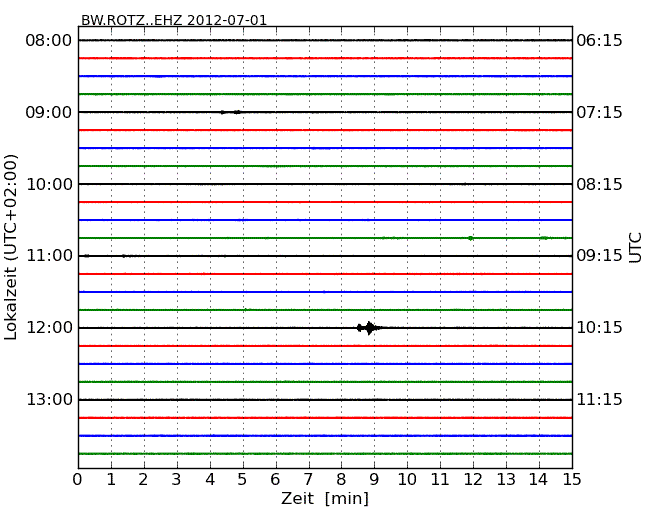Click the small event on the 09:00 trace

[230, 112]
